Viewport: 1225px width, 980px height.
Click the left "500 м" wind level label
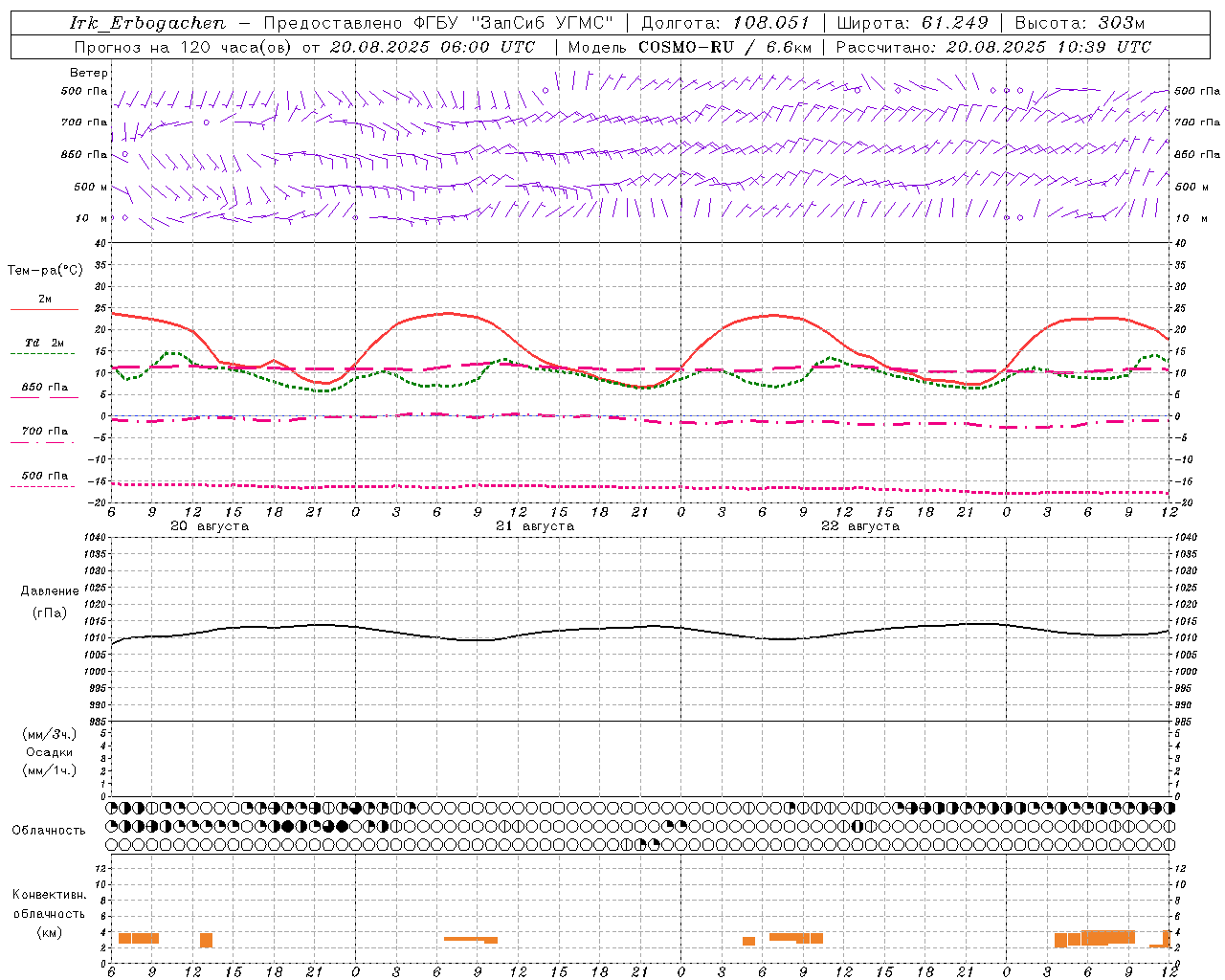pos(91,187)
